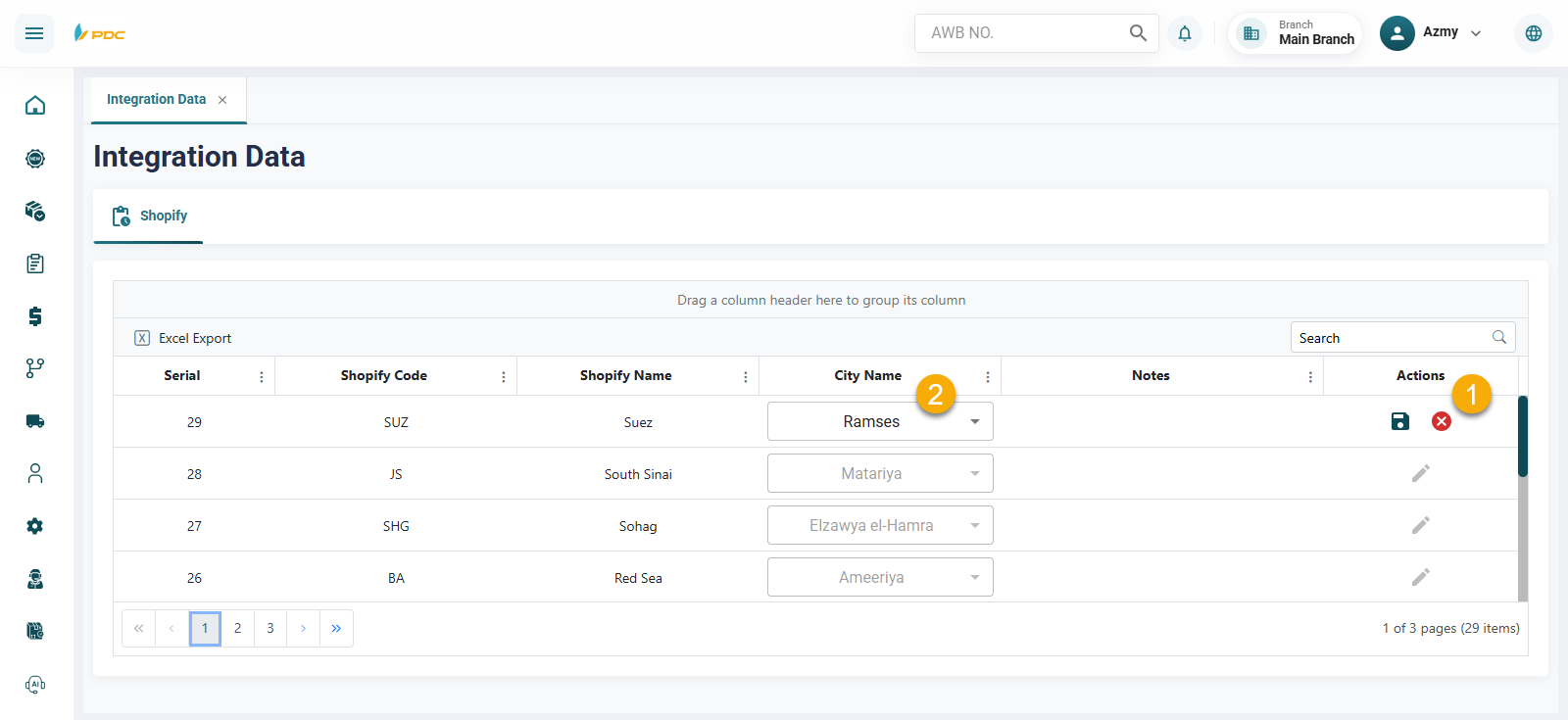
Task: Open Notes column options menu
Action: tap(1310, 376)
